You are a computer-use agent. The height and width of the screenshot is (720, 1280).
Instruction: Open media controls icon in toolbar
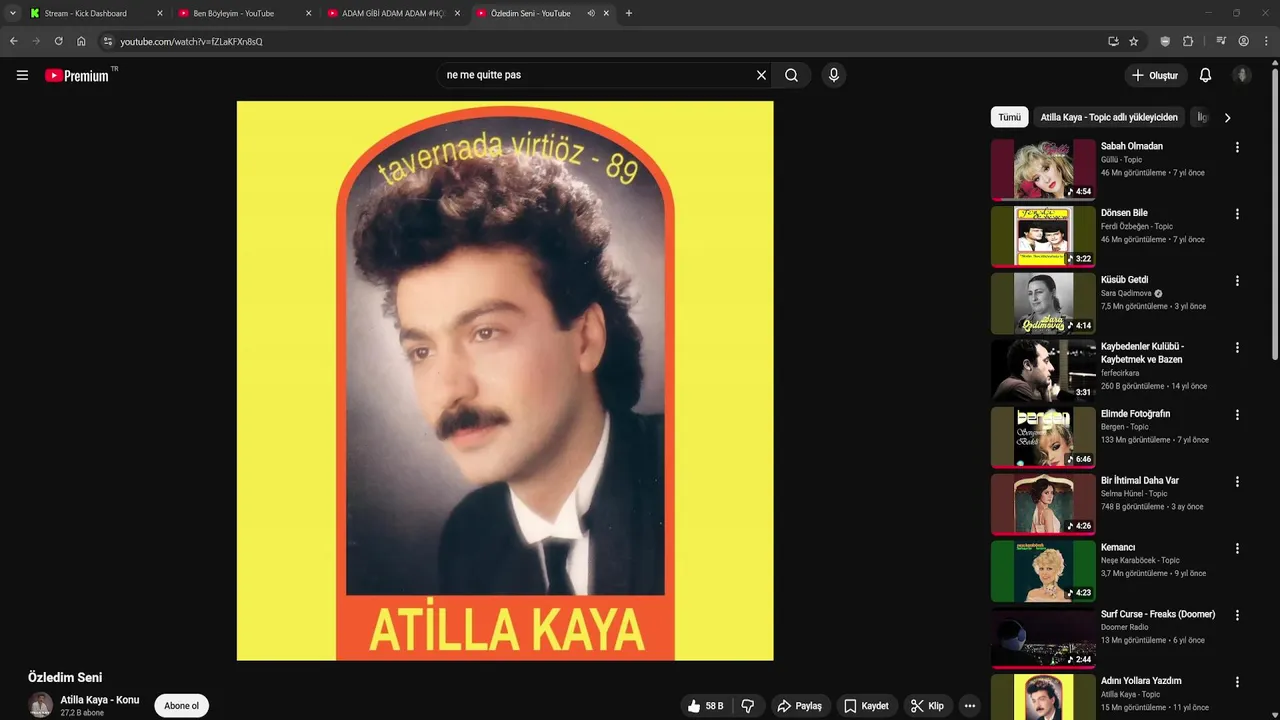point(1221,41)
